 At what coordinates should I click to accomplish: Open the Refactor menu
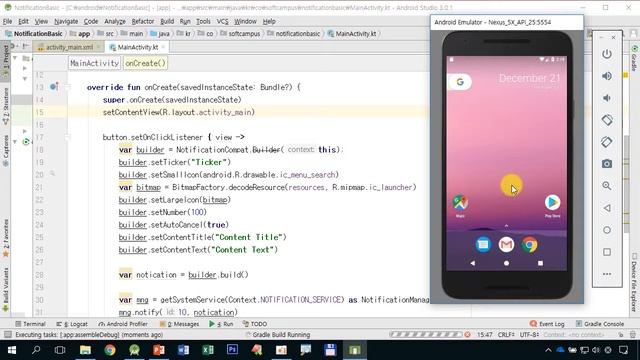coord(143,21)
